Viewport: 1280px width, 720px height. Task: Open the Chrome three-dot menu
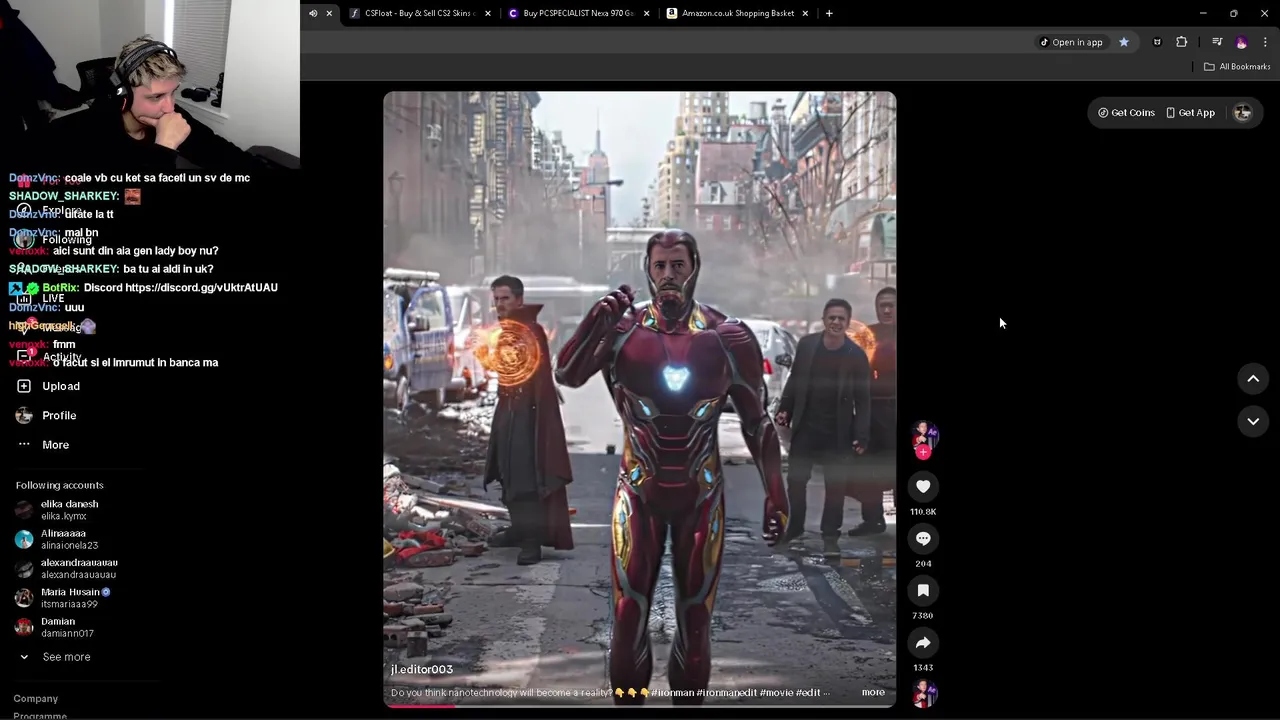pos(1265,42)
